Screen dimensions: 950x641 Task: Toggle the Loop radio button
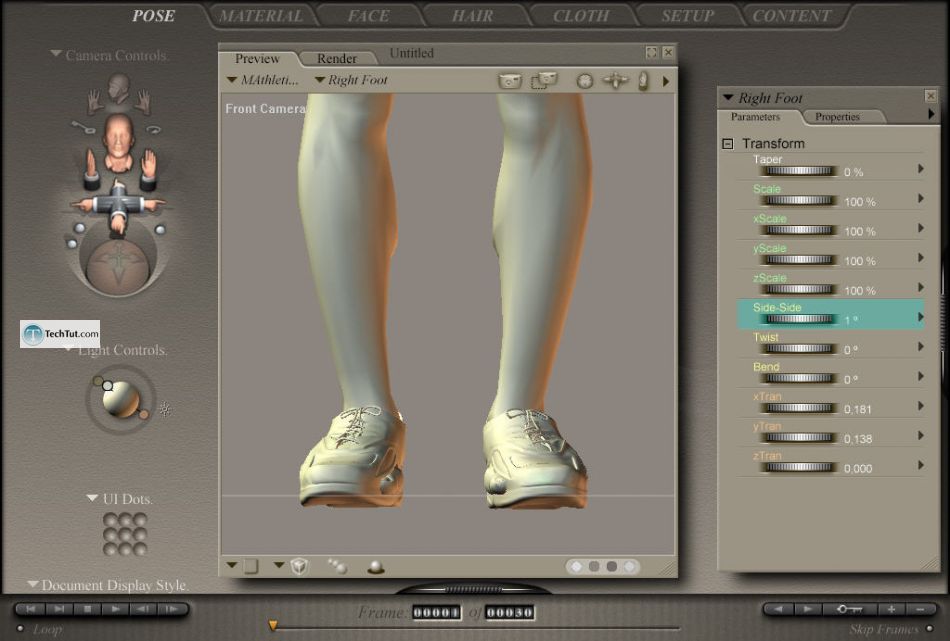pyautogui.click(x=20, y=629)
